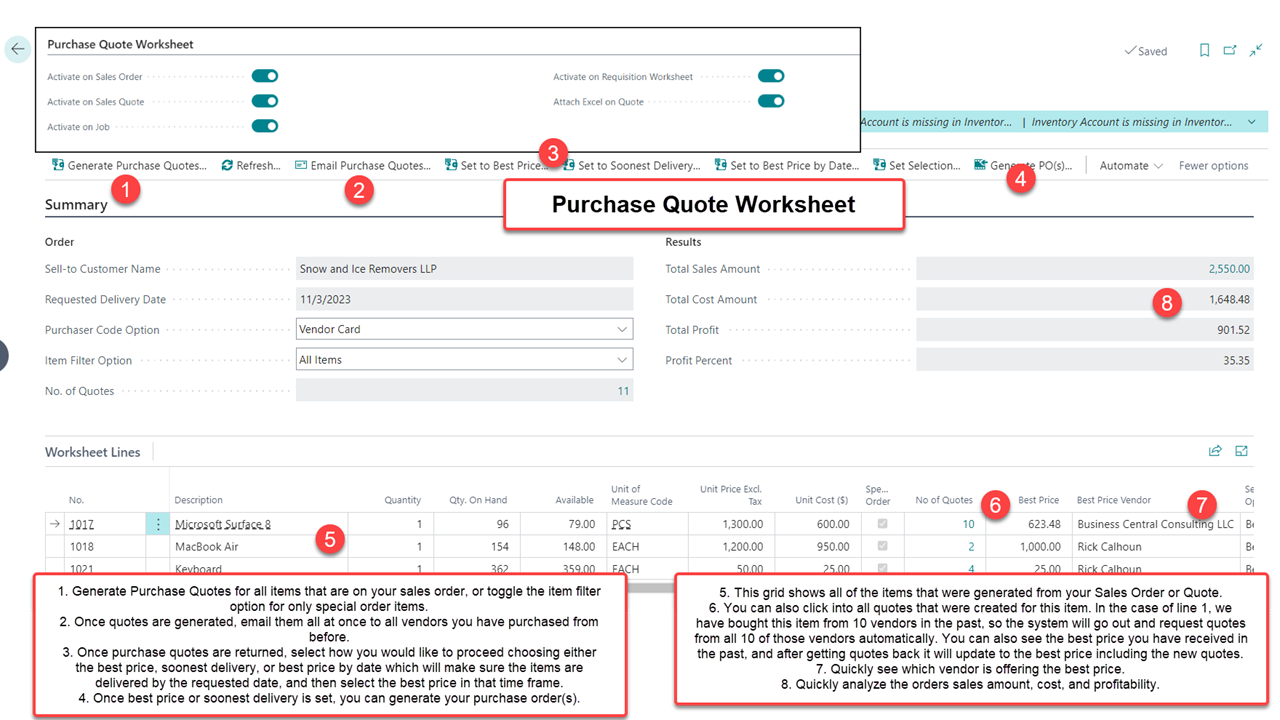Image resolution: width=1280 pixels, height=720 pixels.
Task: Toggle Activate on Job switch
Action: 264,126
